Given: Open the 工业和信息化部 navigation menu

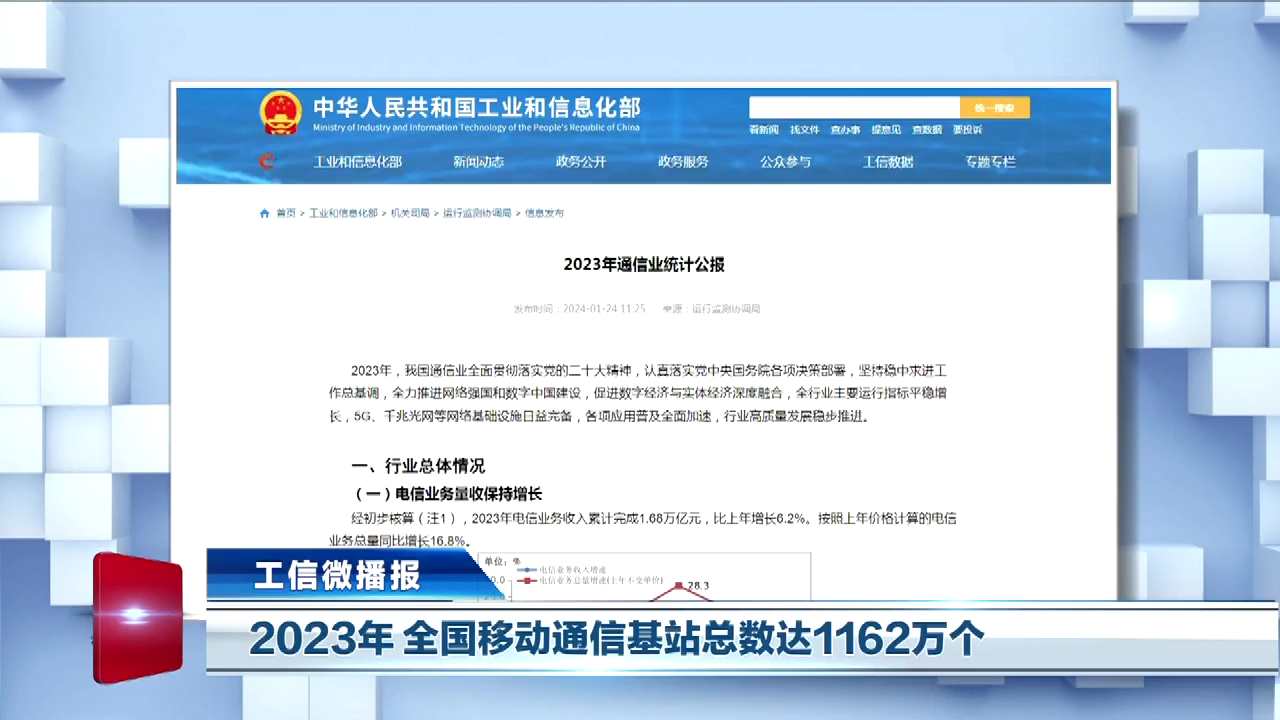Looking at the screenshot, I should [x=357, y=162].
